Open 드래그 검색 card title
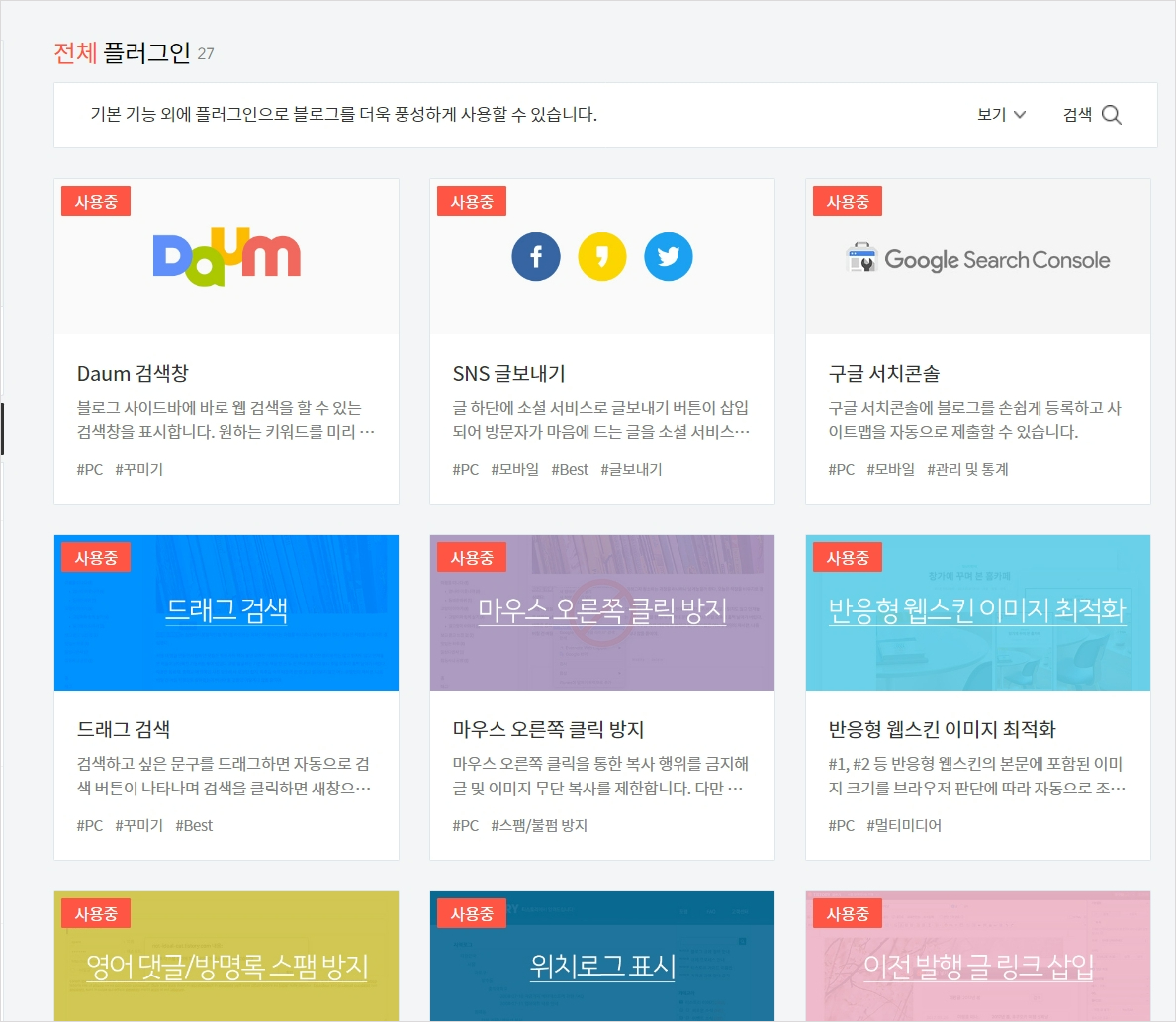The width and height of the screenshot is (1176, 1022). [124, 729]
